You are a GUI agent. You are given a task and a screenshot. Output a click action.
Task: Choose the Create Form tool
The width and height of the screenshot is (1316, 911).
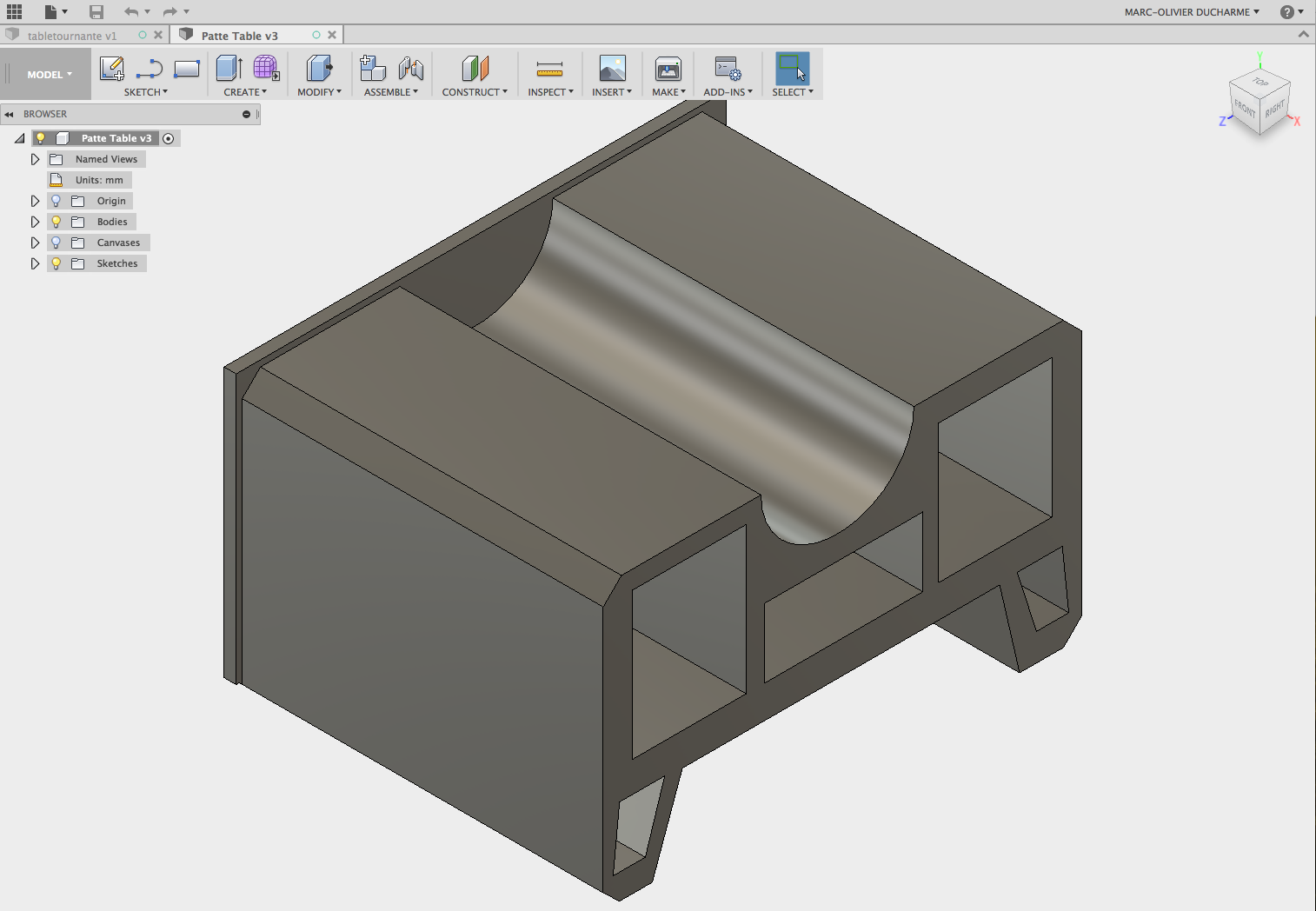click(x=266, y=69)
